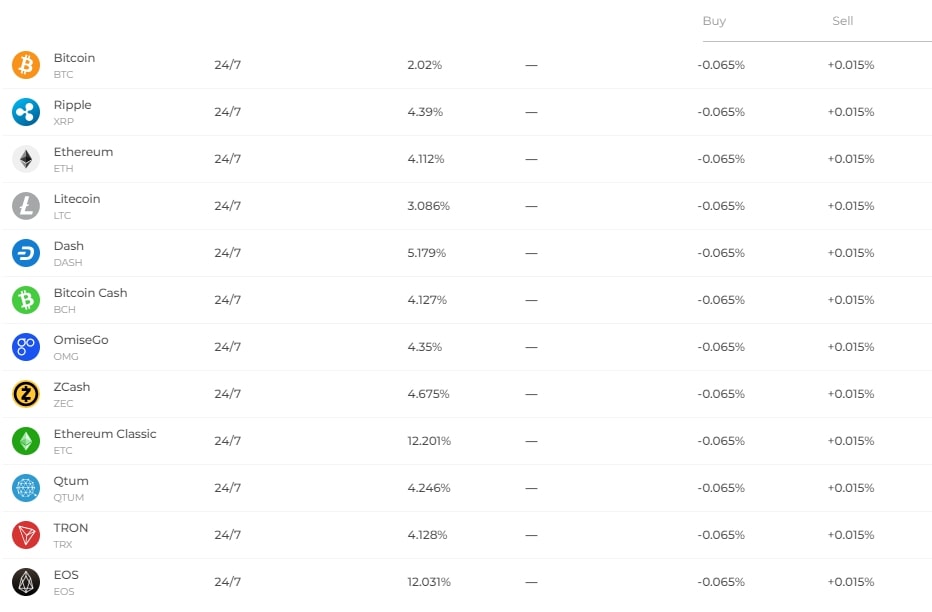Image resolution: width=932 pixels, height=612 pixels.
Task: Open the Ethereum Classic asset name
Action: coord(105,434)
